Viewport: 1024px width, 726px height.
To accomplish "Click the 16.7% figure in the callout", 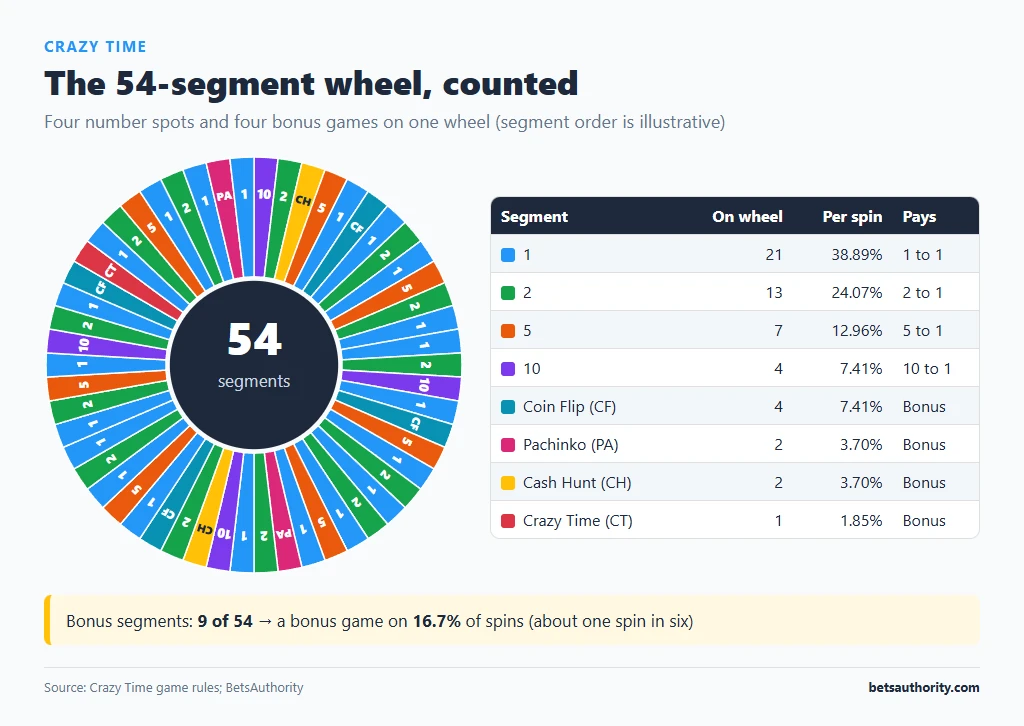I will coord(437,621).
